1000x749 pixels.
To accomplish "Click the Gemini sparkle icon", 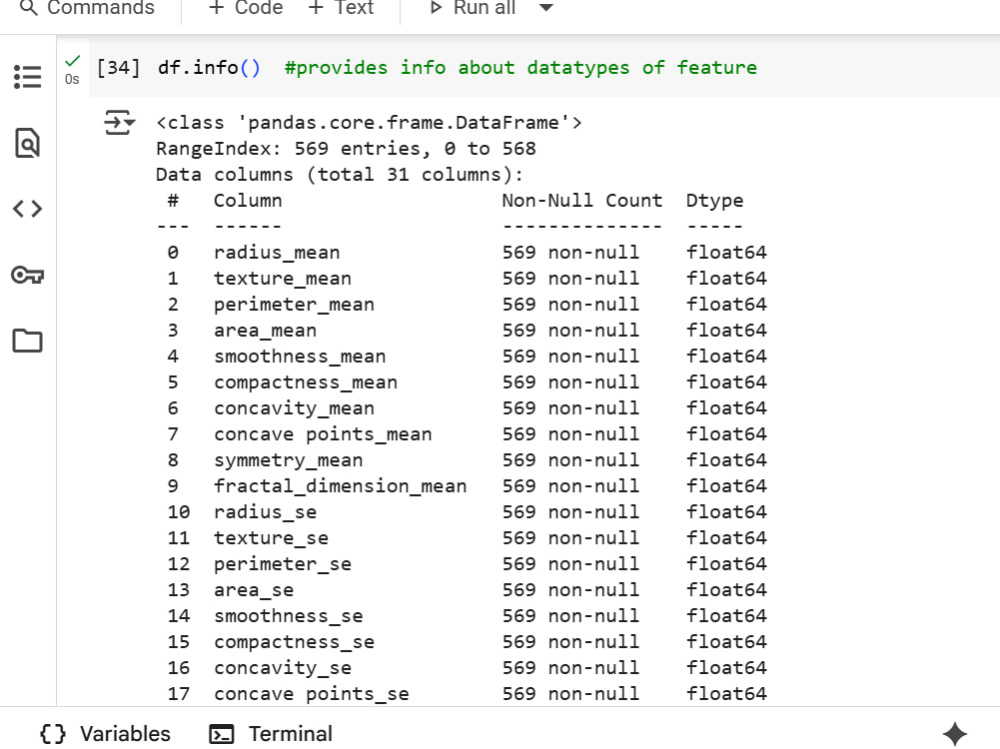I will point(955,734).
